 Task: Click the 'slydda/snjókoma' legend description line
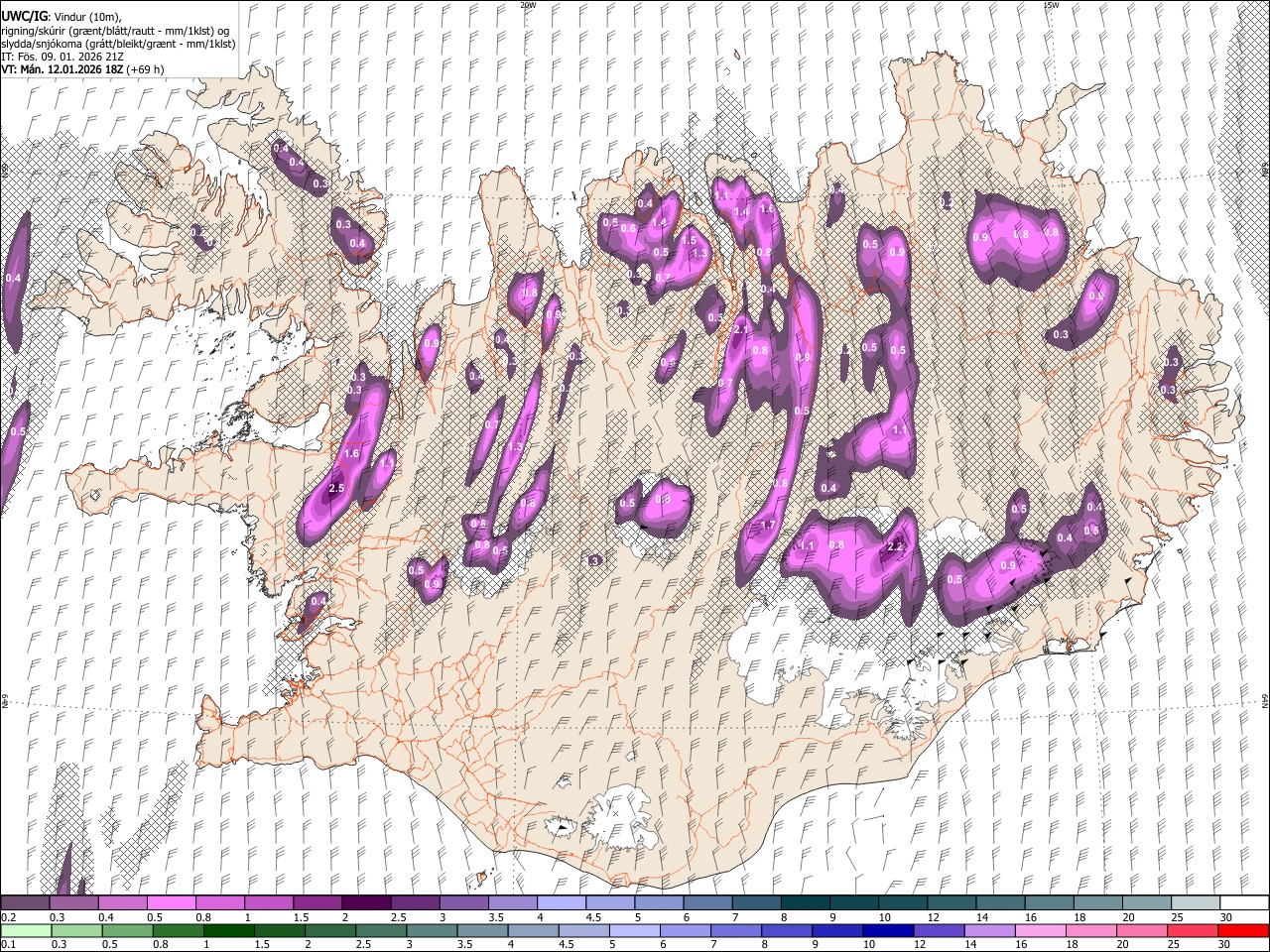pos(118,44)
